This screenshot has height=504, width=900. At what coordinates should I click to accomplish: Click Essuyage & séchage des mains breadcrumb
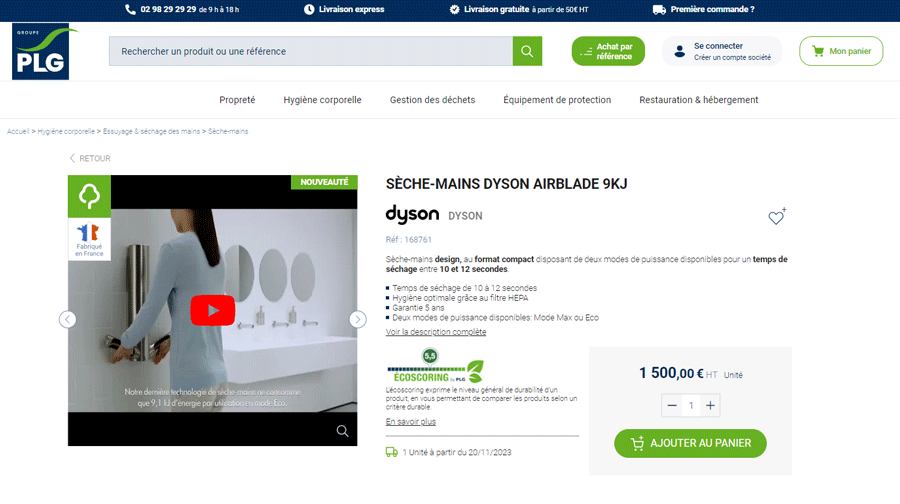click(x=152, y=131)
